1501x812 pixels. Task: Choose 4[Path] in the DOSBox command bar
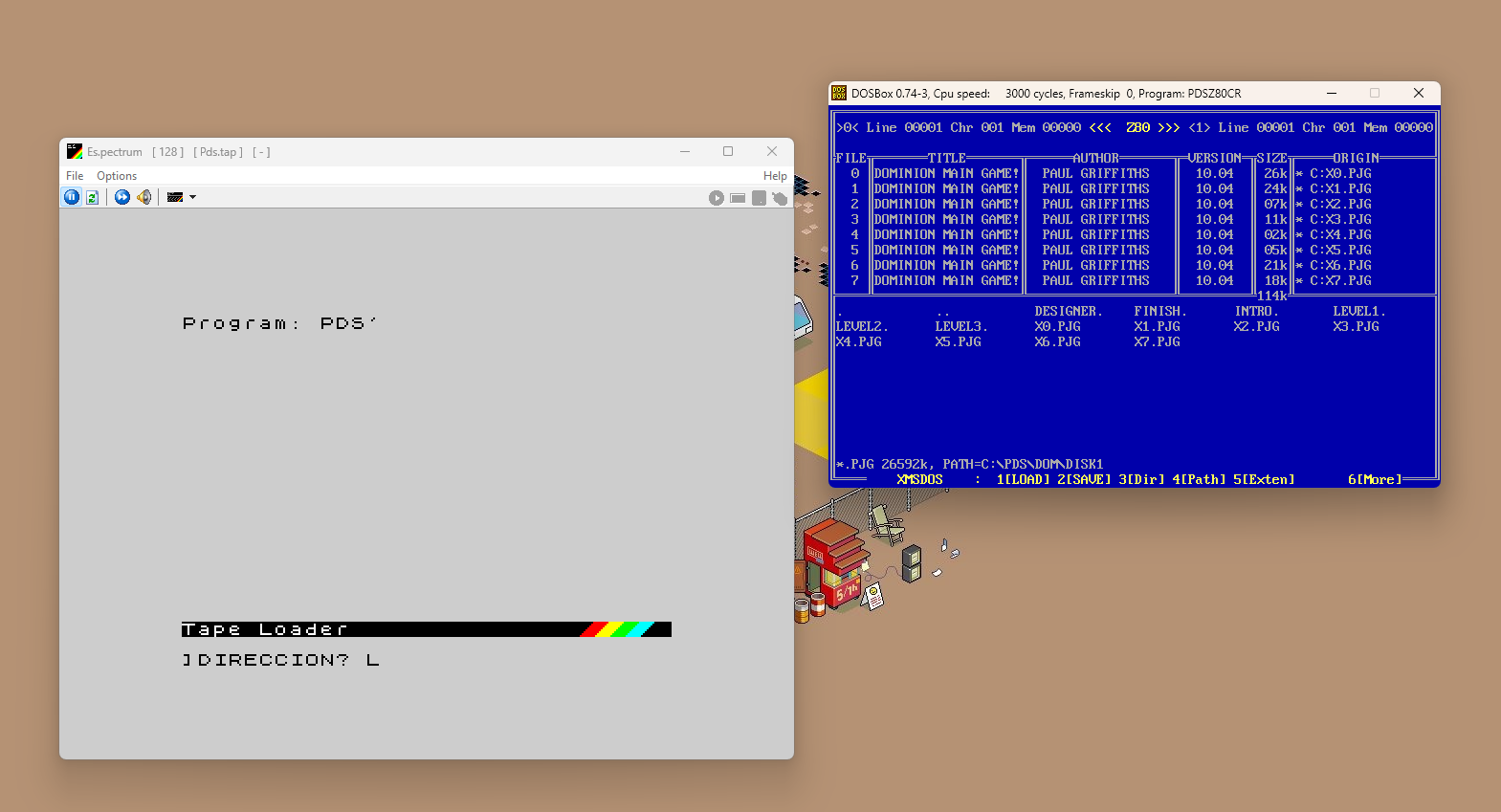(x=1199, y=479)
